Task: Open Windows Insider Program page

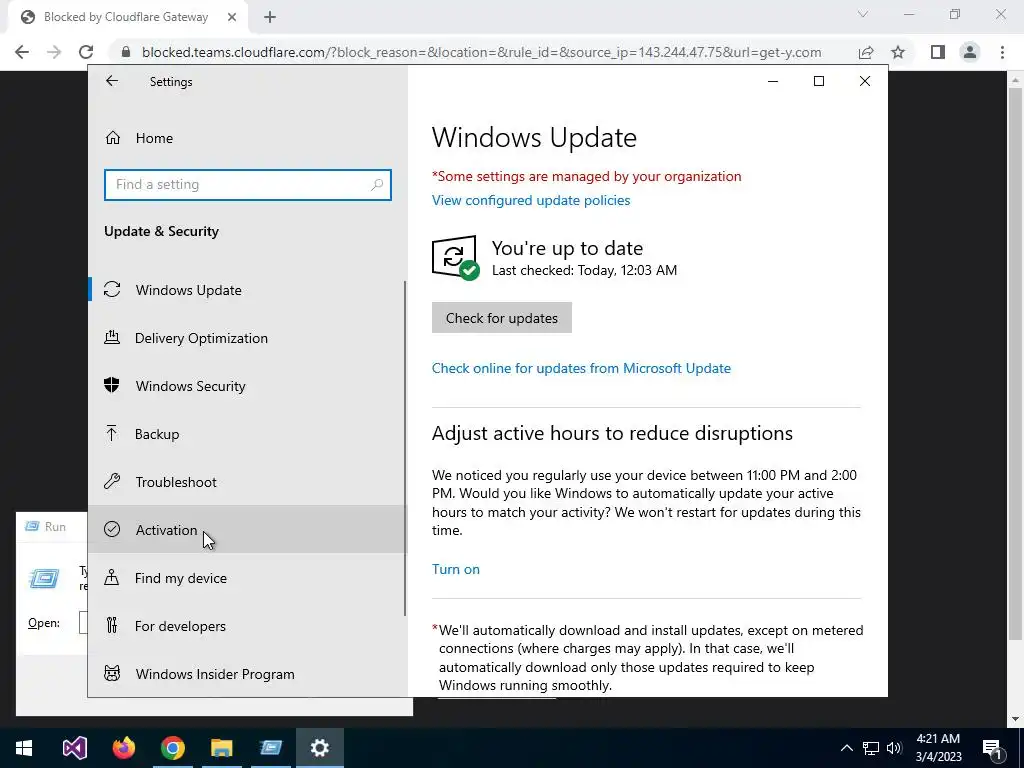Action: tap(247, 674)
